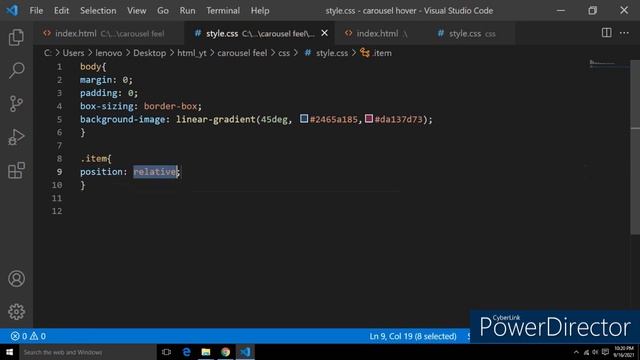This screenshot has height=360, width=640.
Task: Click the VS Code logo icon
Action: [12, 10]
